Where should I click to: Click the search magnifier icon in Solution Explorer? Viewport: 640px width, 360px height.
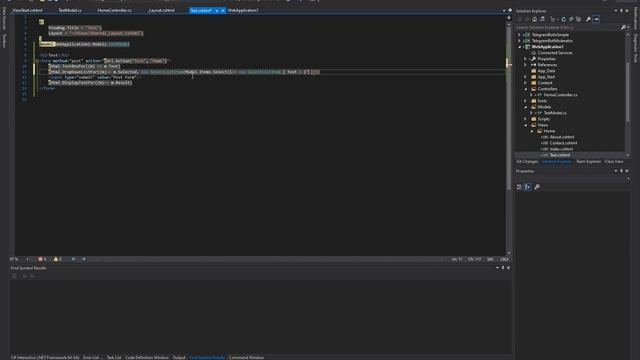coord(623,27)
